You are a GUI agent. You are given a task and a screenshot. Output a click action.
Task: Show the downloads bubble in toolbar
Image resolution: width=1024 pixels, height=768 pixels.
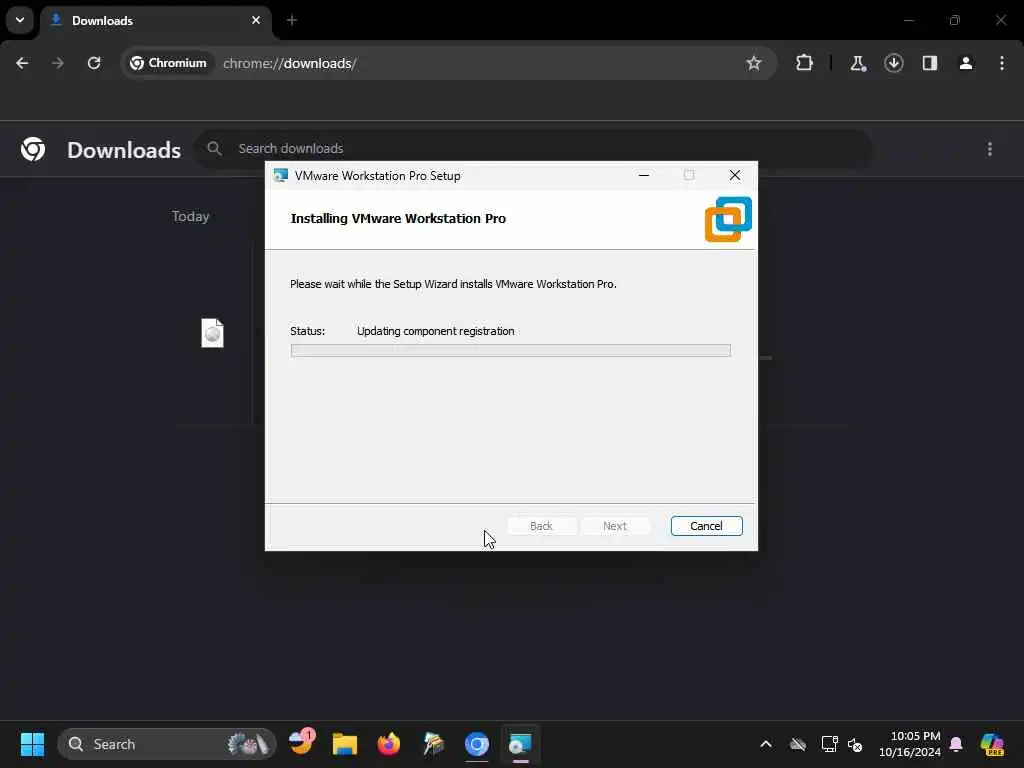pos(893,63)
